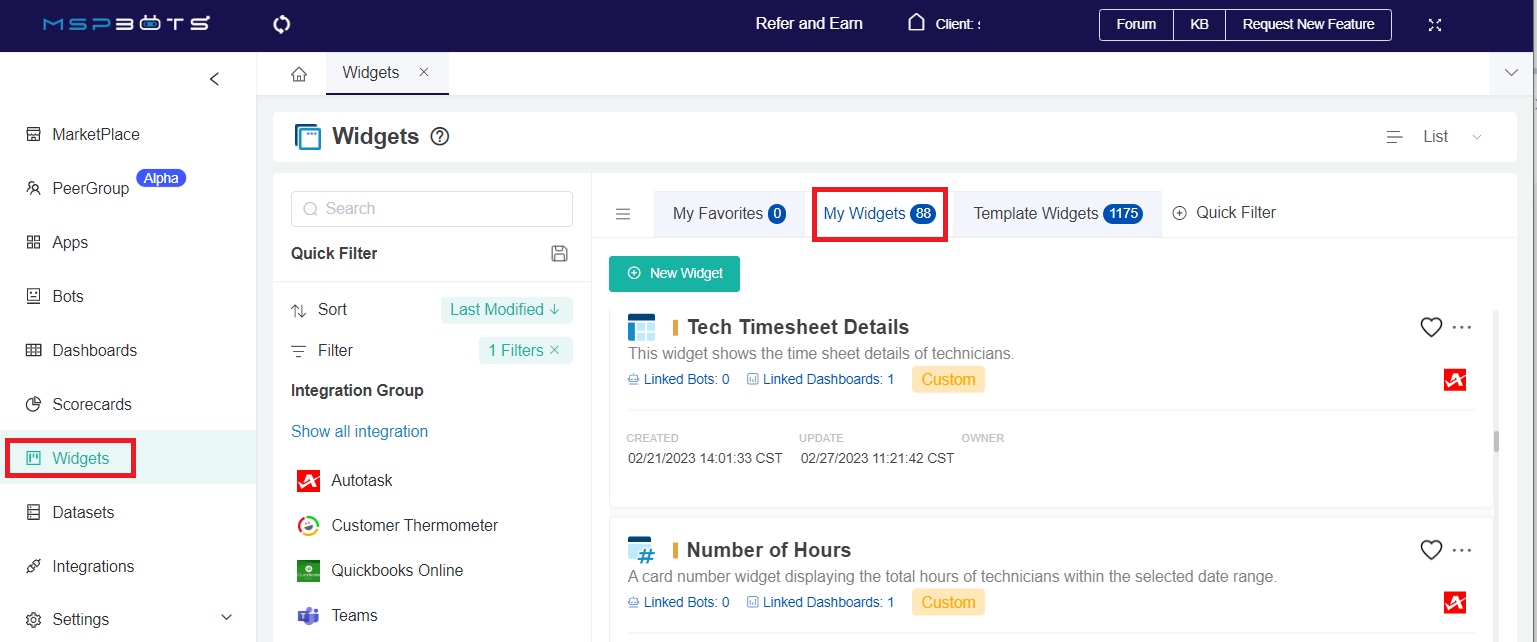The height and width of the screenshot is (642, 1537).
Task: Open the tab list dropdown chevron
Action: pos(1510,72)
